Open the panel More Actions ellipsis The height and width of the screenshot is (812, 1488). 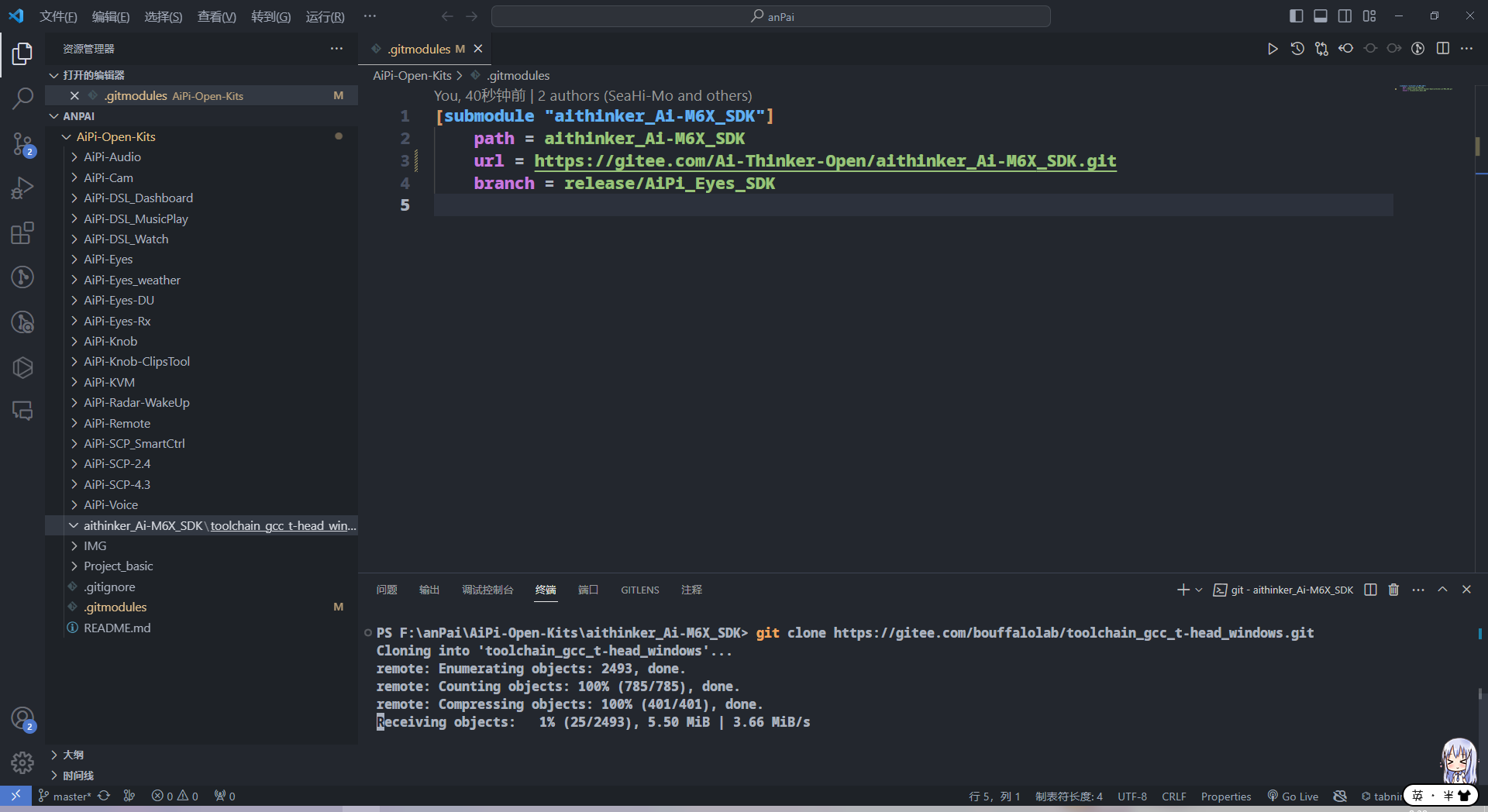(1418, 590)
